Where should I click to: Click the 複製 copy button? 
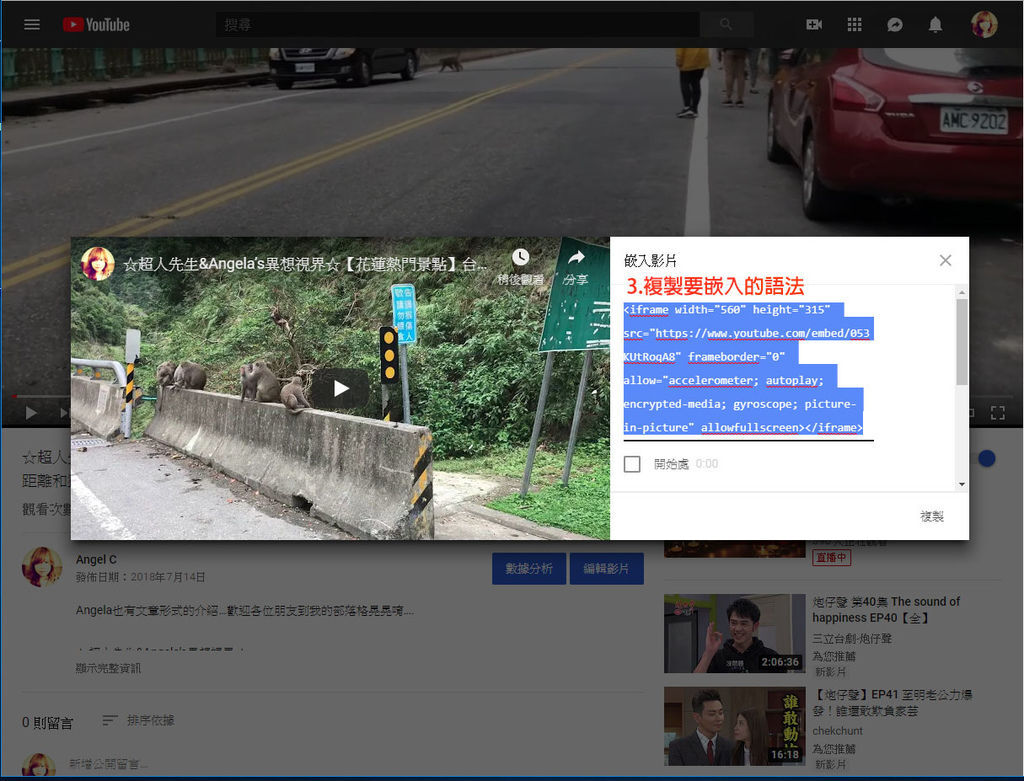click(932, 517)
